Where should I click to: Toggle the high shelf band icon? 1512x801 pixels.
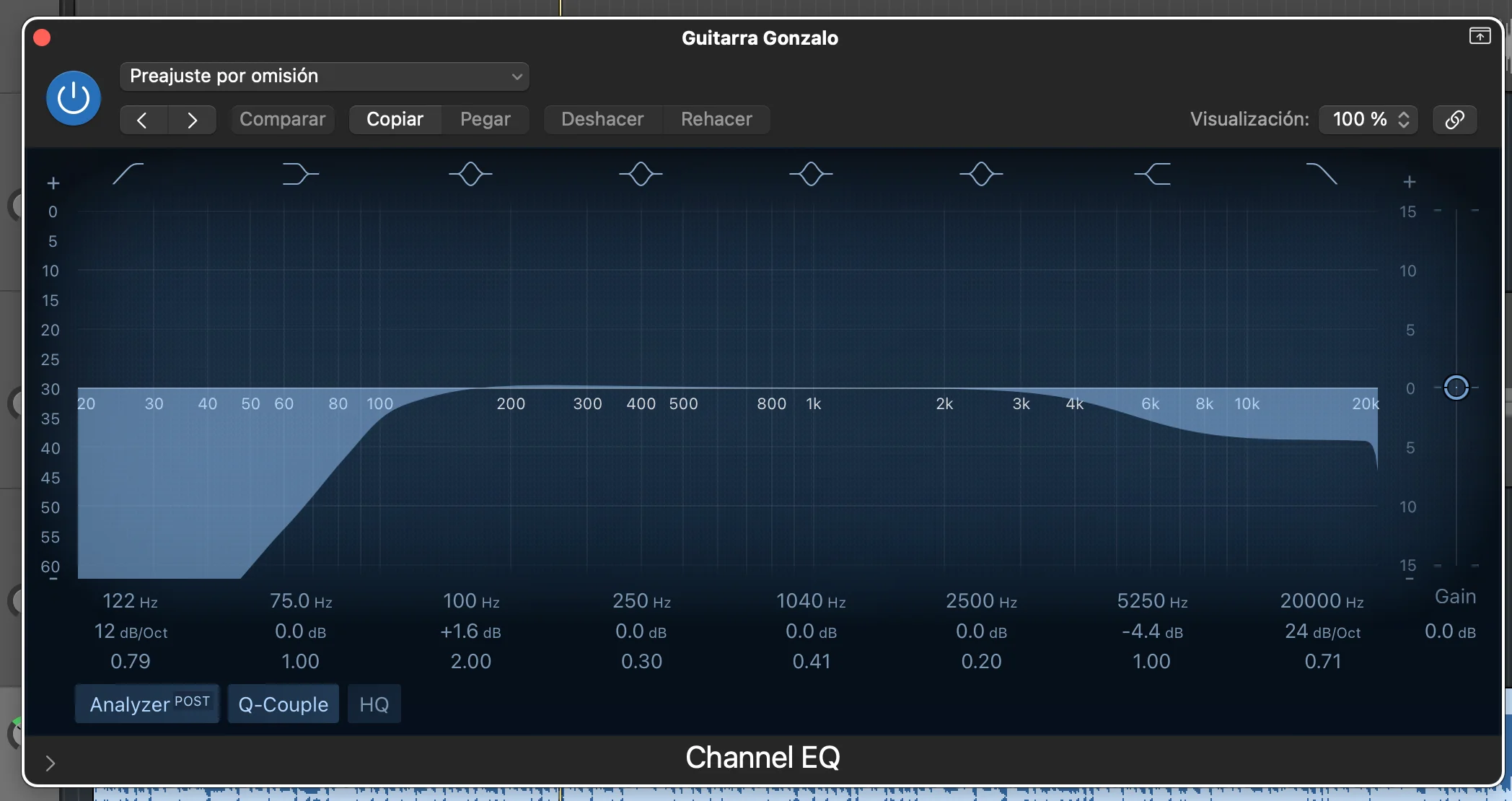pos(1152,174)
